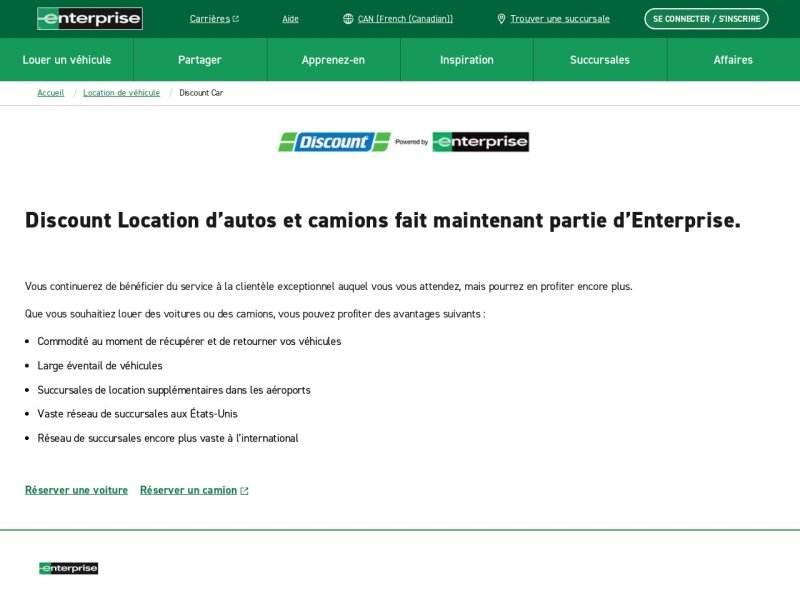Open the Louer un véhicule menu
Screen dimensions: 800x600
pyautogui.click(x=67, y=60)
